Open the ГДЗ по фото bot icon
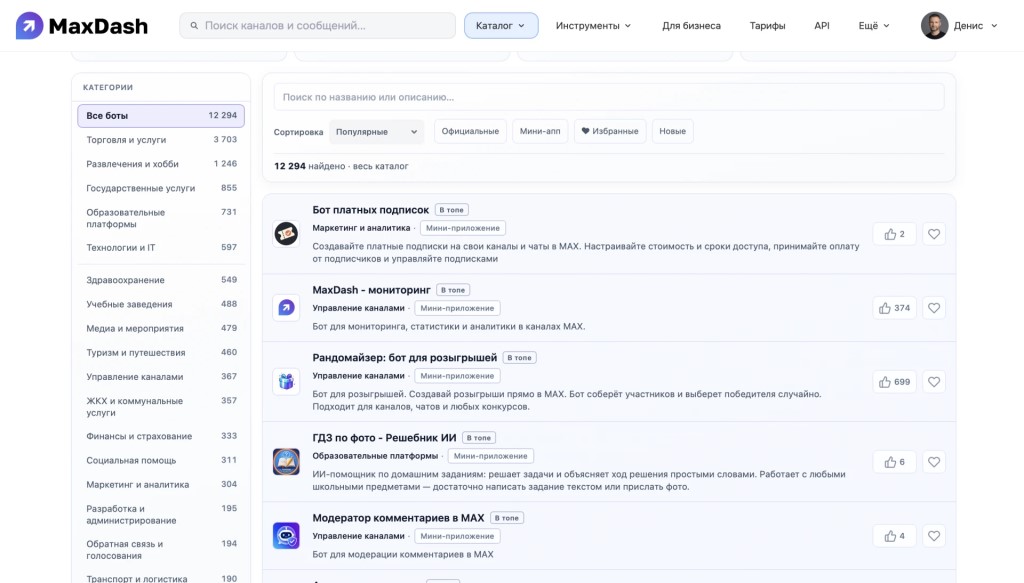 (x=286, y=462)
